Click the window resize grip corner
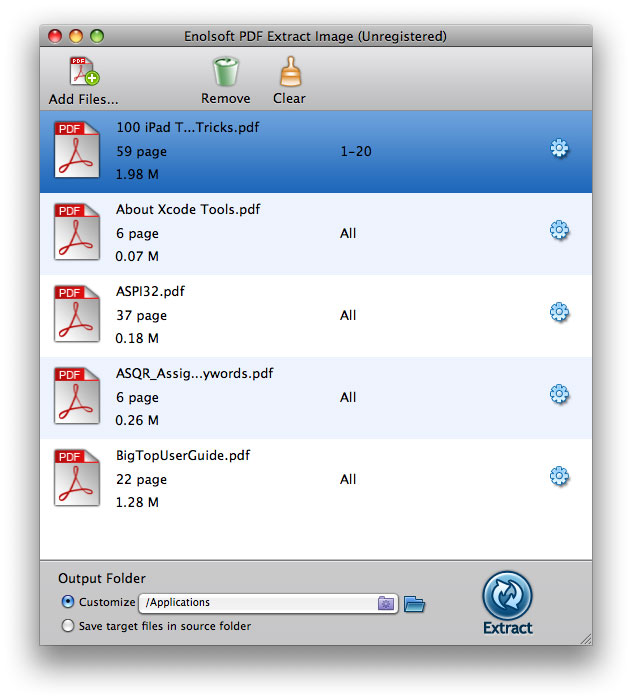The width and height of the screenshot is (632, 700). pos(586,639)
